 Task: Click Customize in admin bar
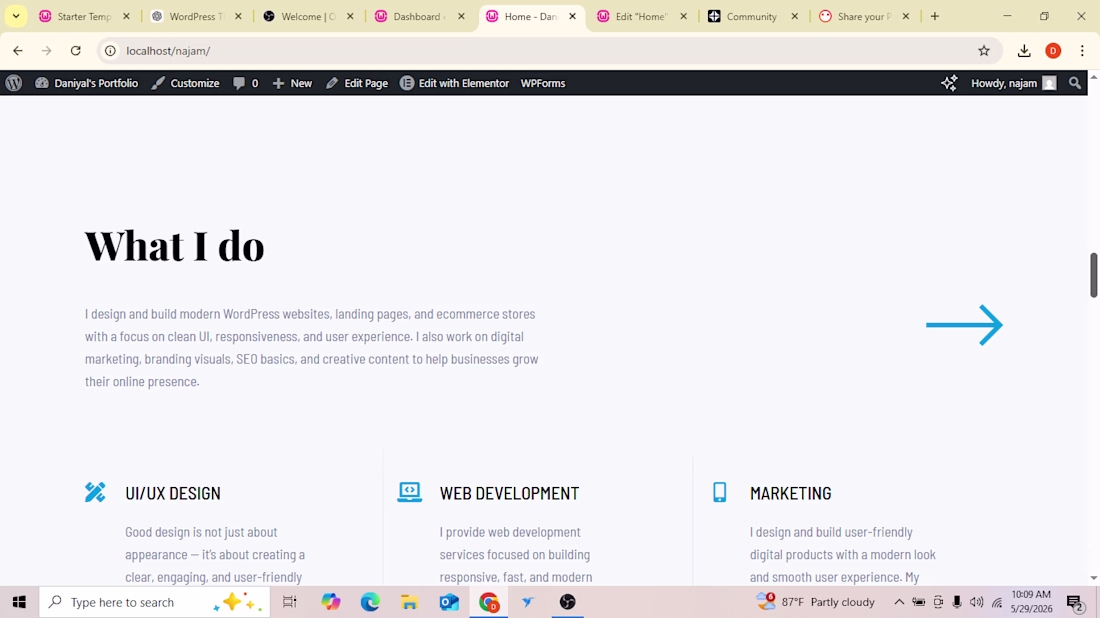point(186,83)
